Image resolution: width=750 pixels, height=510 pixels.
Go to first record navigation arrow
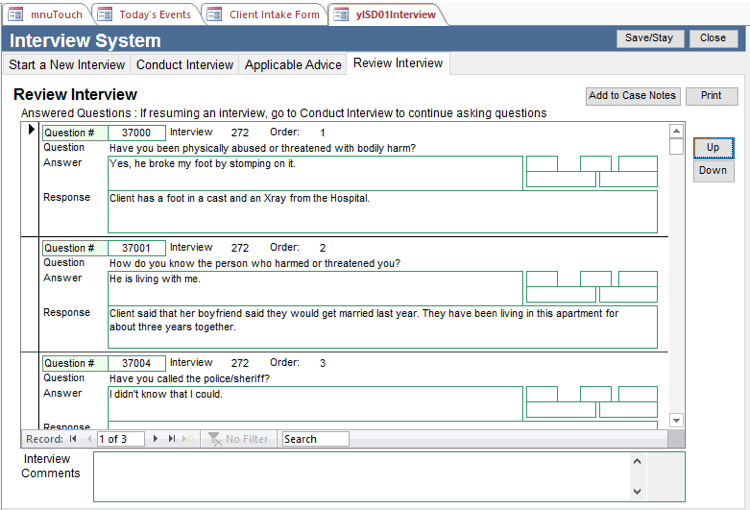[x=73, y=439]
